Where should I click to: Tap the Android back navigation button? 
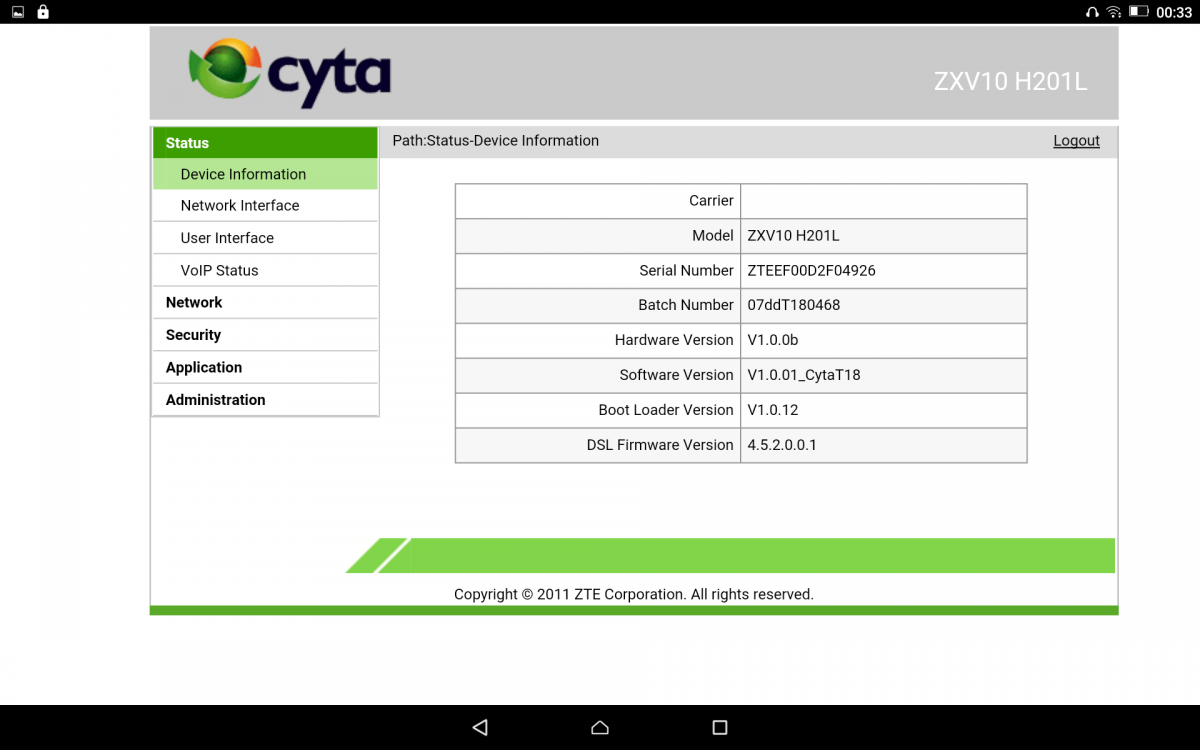480,727
